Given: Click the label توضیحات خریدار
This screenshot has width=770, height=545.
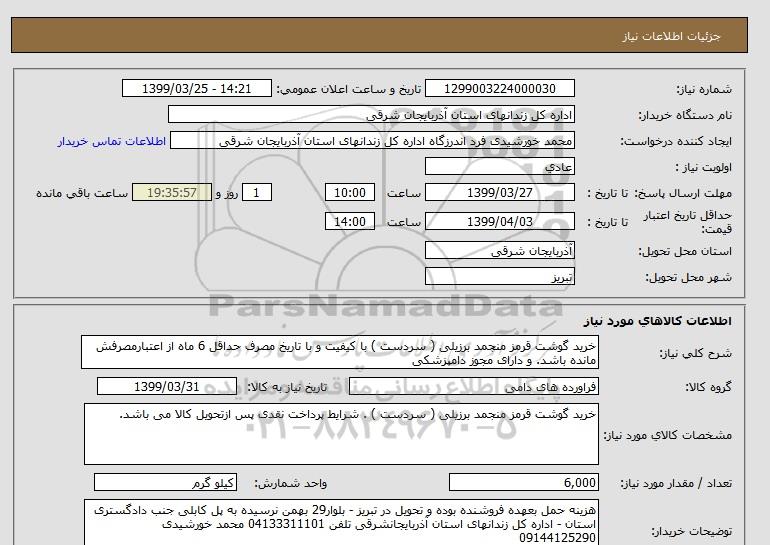Looking at the screenshot, I should click(x=691, y=531).
